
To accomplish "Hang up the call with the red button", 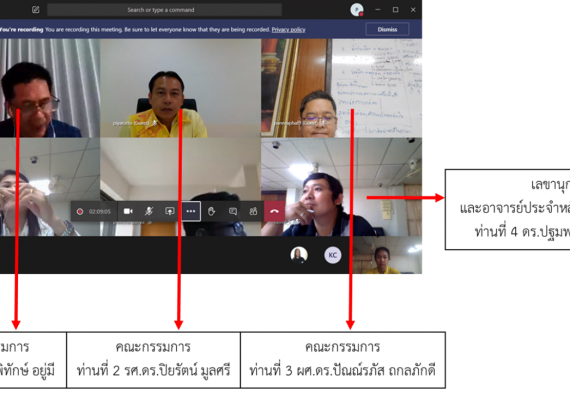I will (x=274, y=211).
